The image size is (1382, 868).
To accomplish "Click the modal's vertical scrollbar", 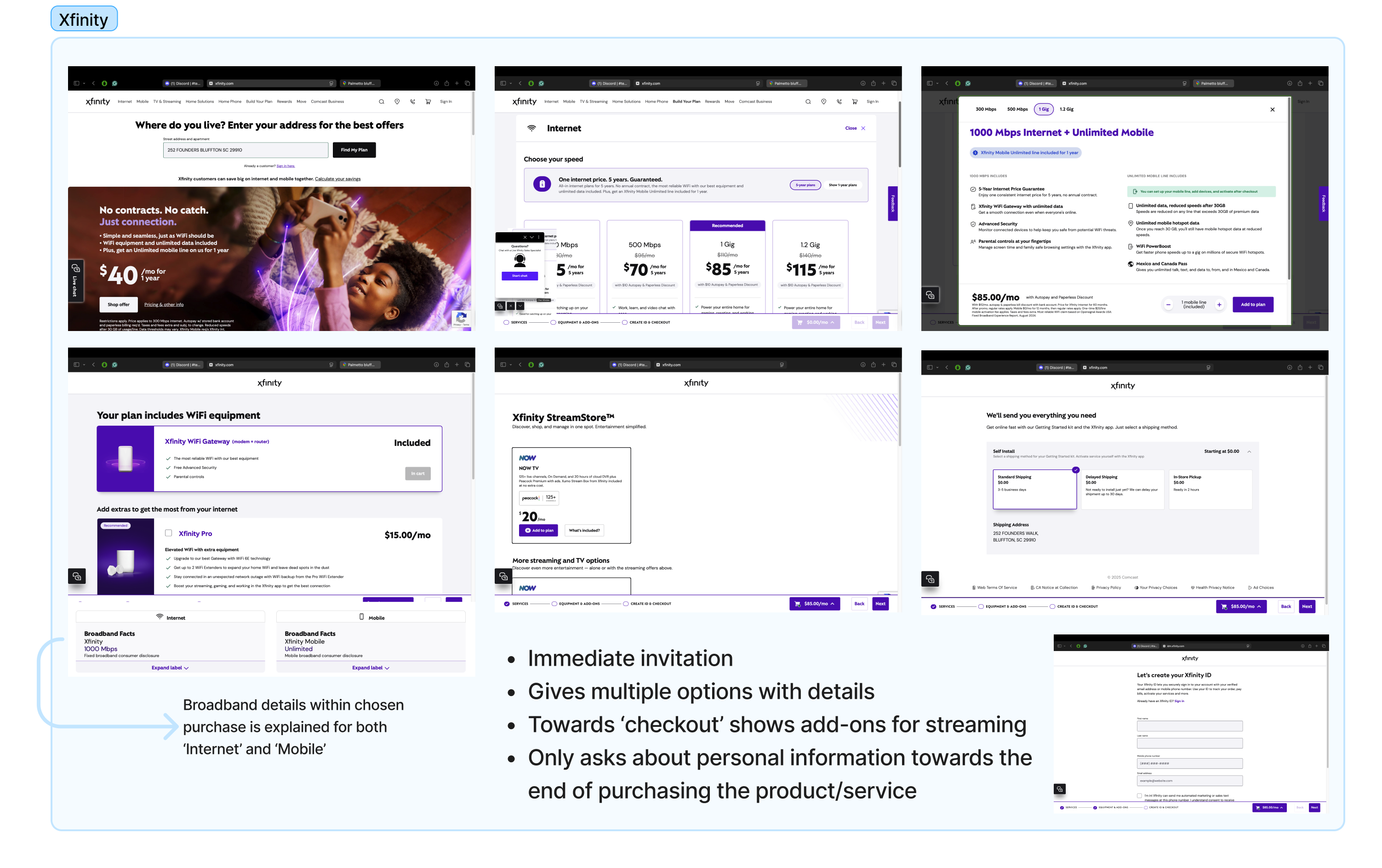I will pos(1289,189).
